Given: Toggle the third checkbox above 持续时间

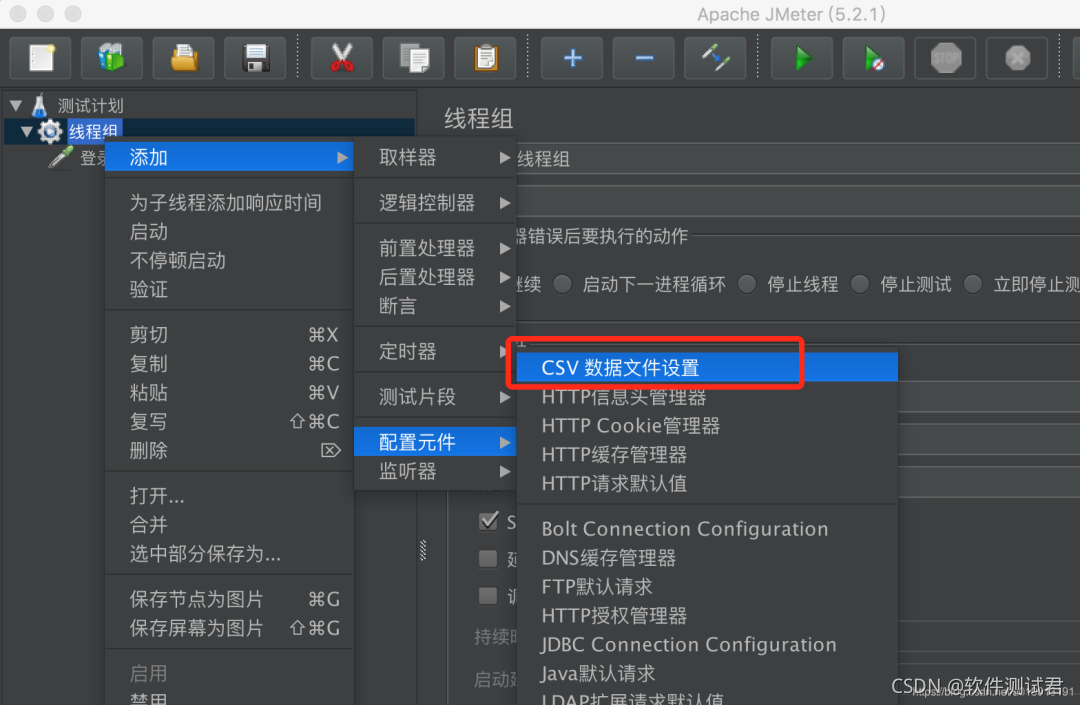Looking at the screenshot, I should click(488, 596).
